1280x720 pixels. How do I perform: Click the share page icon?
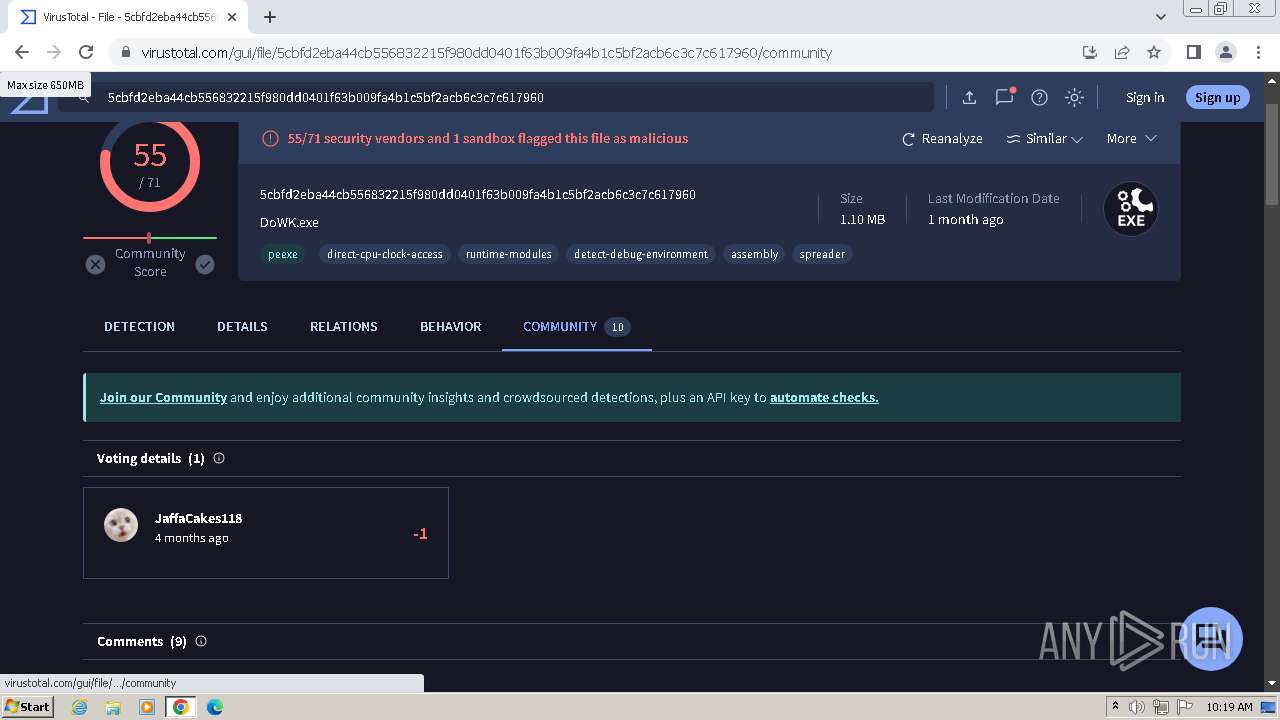(1122, 52)
